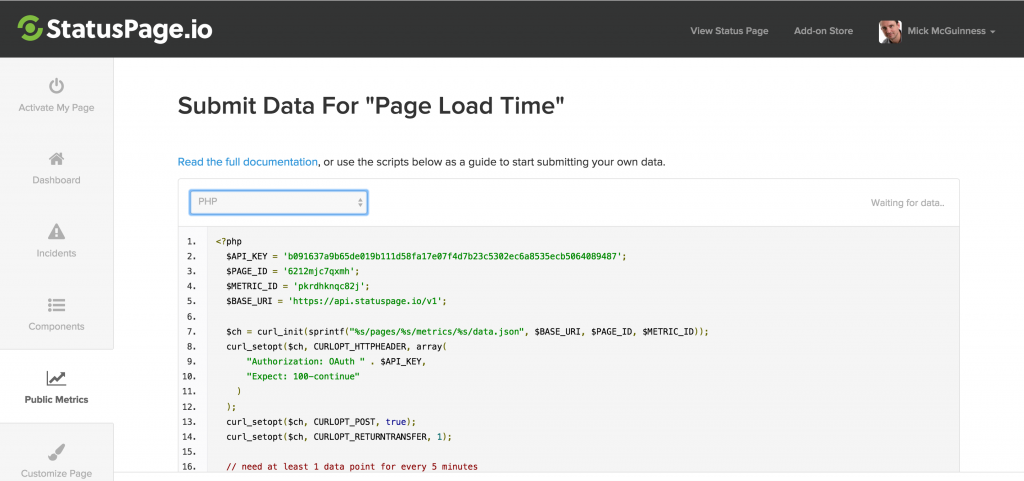Viewport: 1024px width, 481px height.
Task: Click the CURLOPT_POST code line
Action: click(321, 422)
